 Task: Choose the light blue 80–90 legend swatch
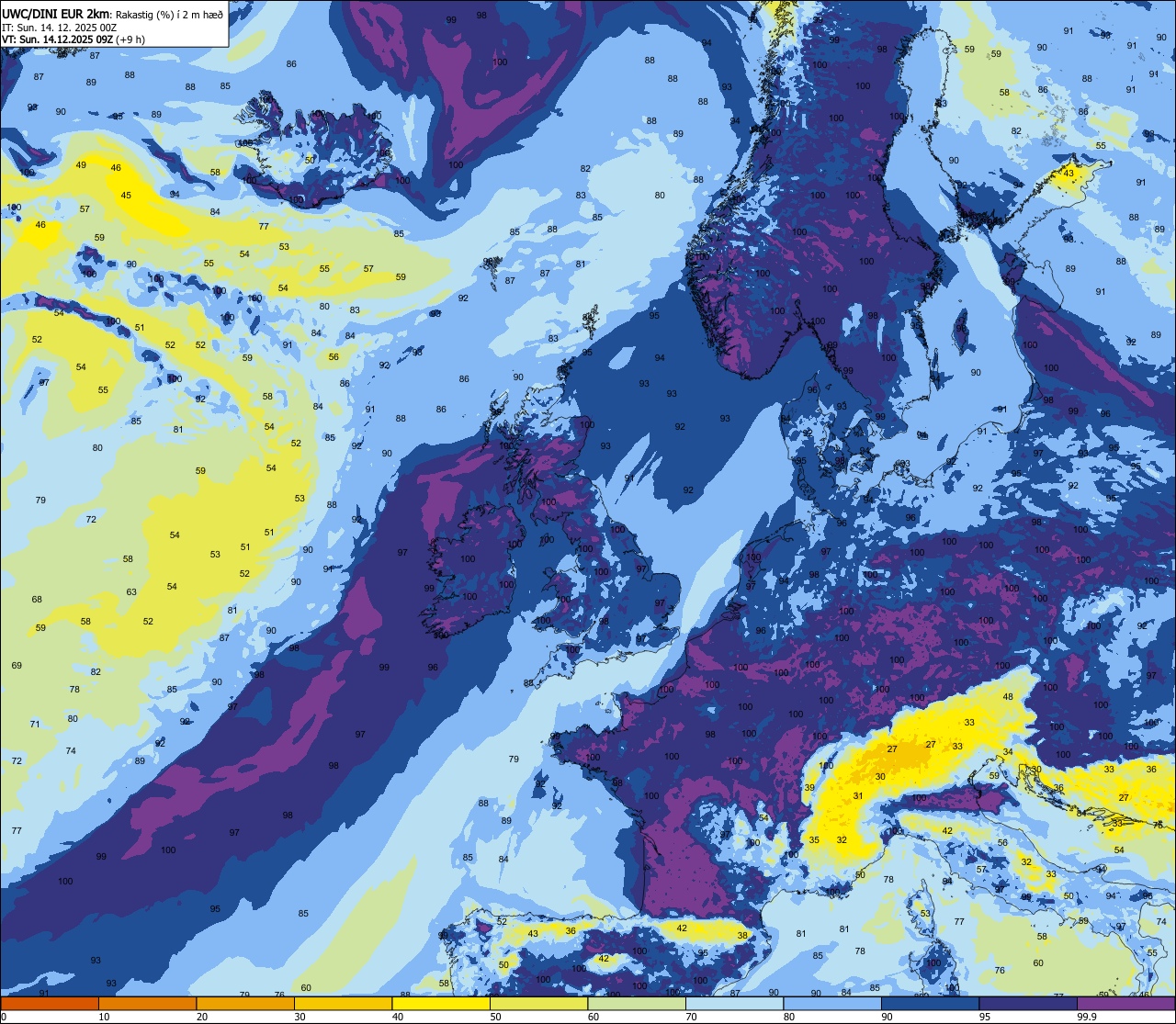832,1004
